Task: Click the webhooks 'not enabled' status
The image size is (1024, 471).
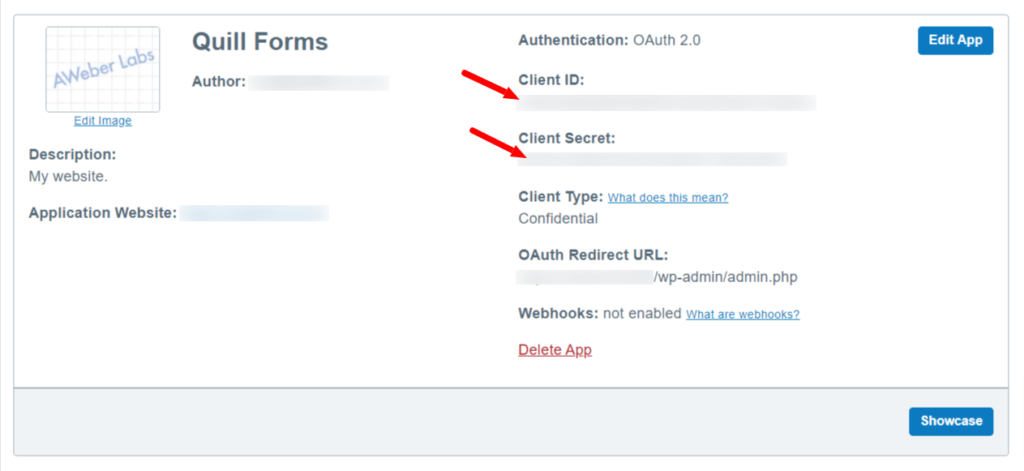Action: (x=642, y=314)
